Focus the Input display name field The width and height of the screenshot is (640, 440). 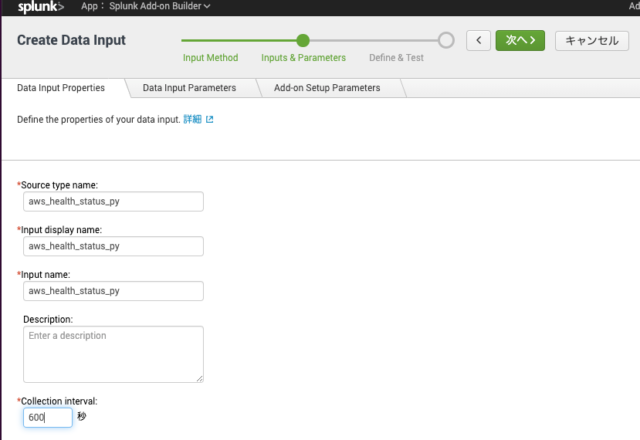113,246
